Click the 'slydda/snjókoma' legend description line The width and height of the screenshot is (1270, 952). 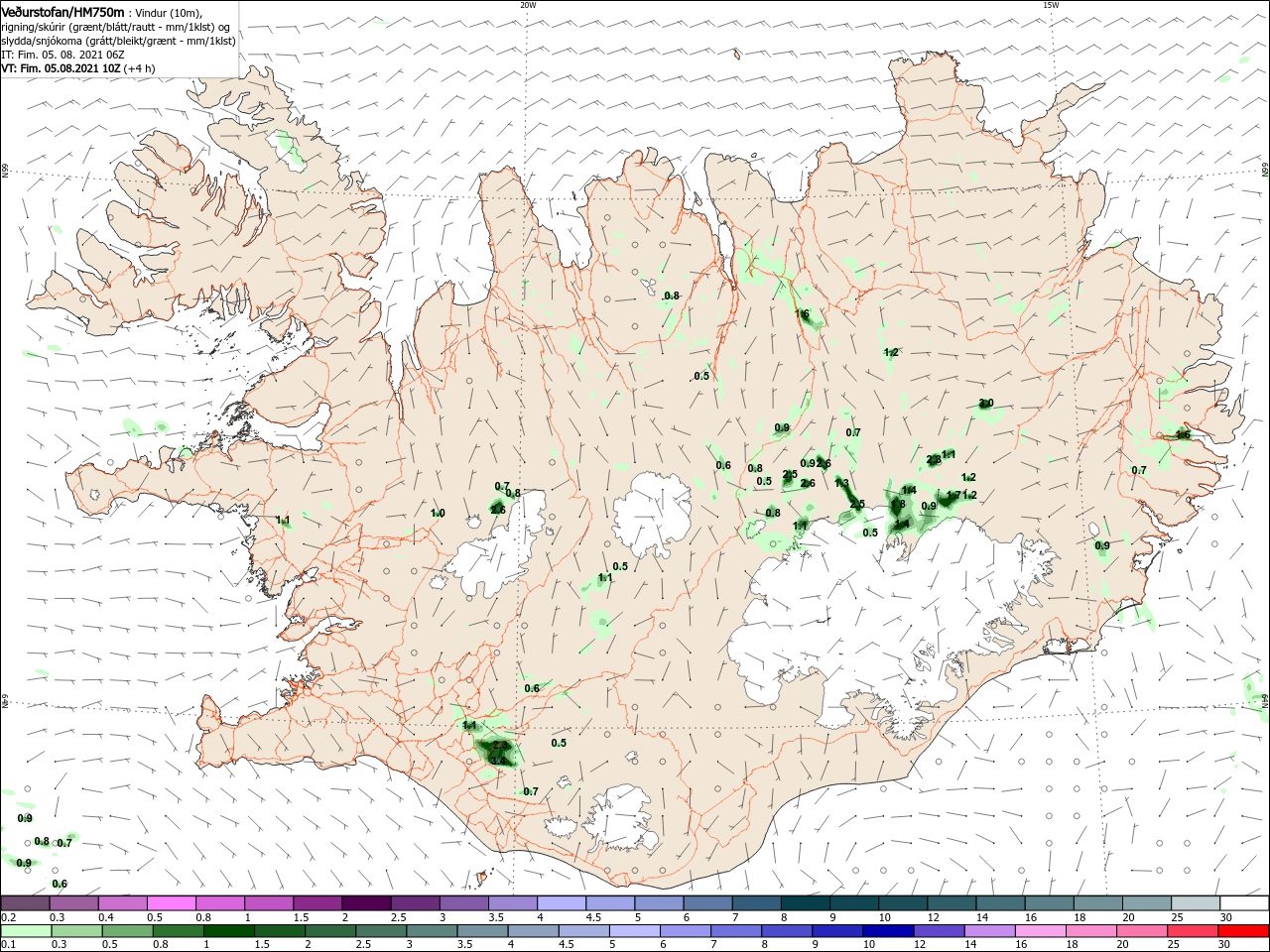pyautogui.click(x=118, y=41)
